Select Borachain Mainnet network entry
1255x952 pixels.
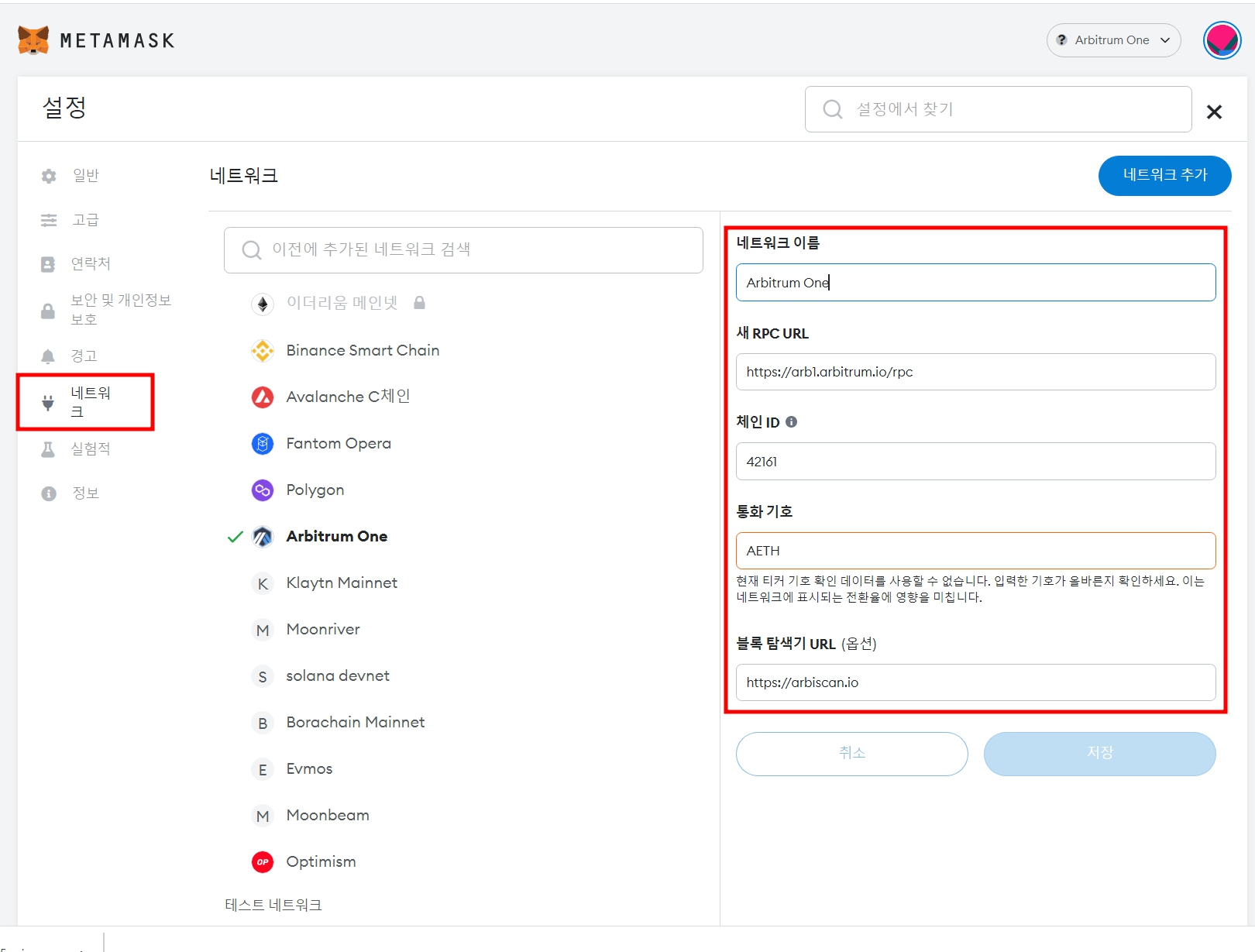(x=338, y=723)
